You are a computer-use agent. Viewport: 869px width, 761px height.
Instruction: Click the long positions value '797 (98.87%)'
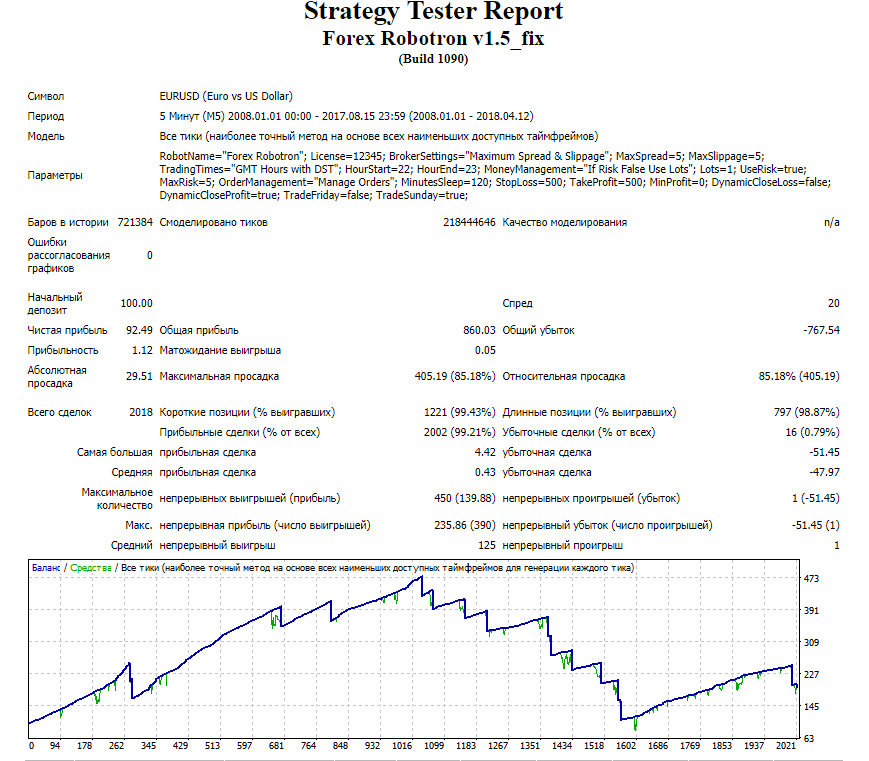tap(806, 412)
